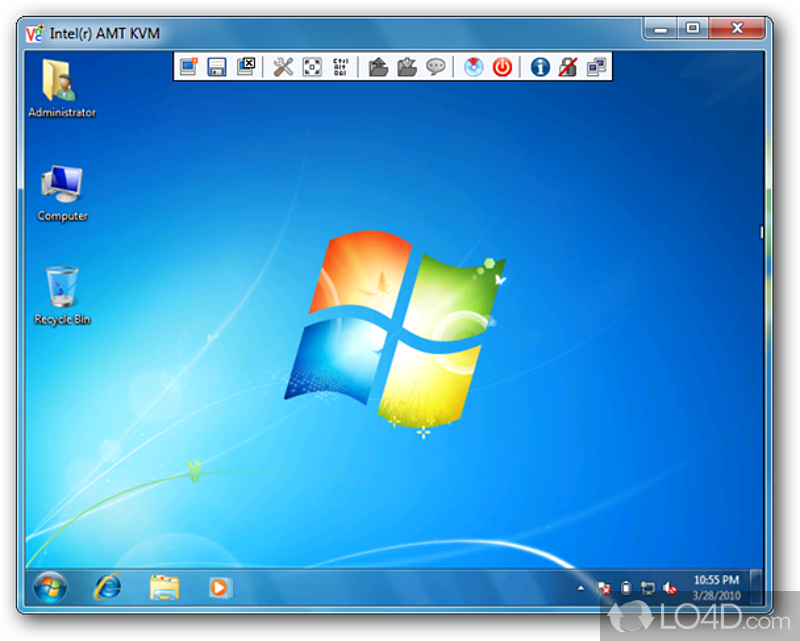
Task: Maximize the Intel(r) AMT KVM window
Action: 693,28
